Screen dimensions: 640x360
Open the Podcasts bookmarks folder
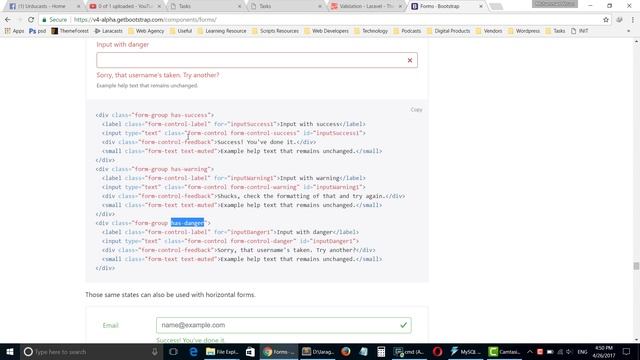point(407,31)
